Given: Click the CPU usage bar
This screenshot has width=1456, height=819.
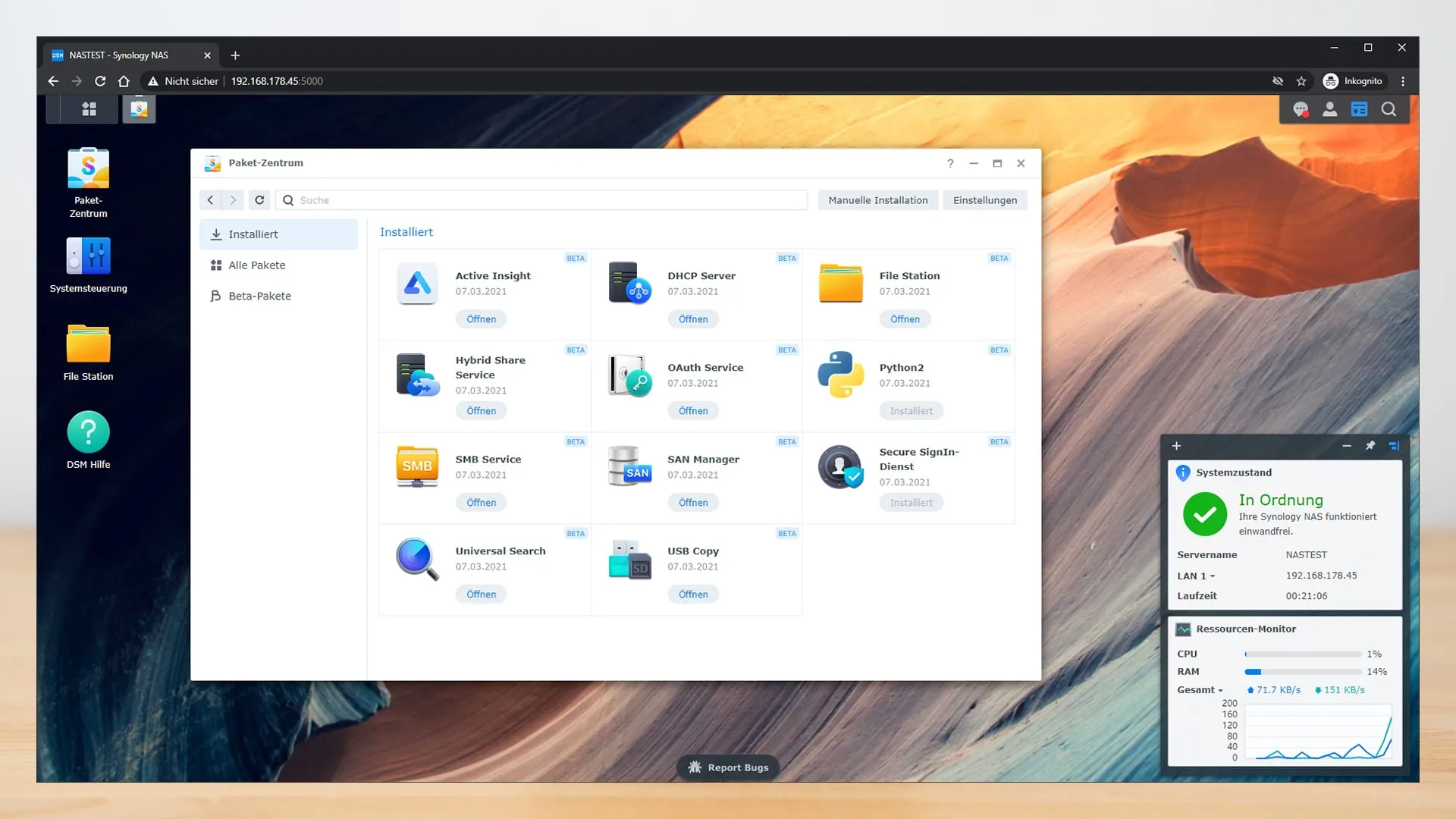Looking at the screenshot, I should 1303,654.
